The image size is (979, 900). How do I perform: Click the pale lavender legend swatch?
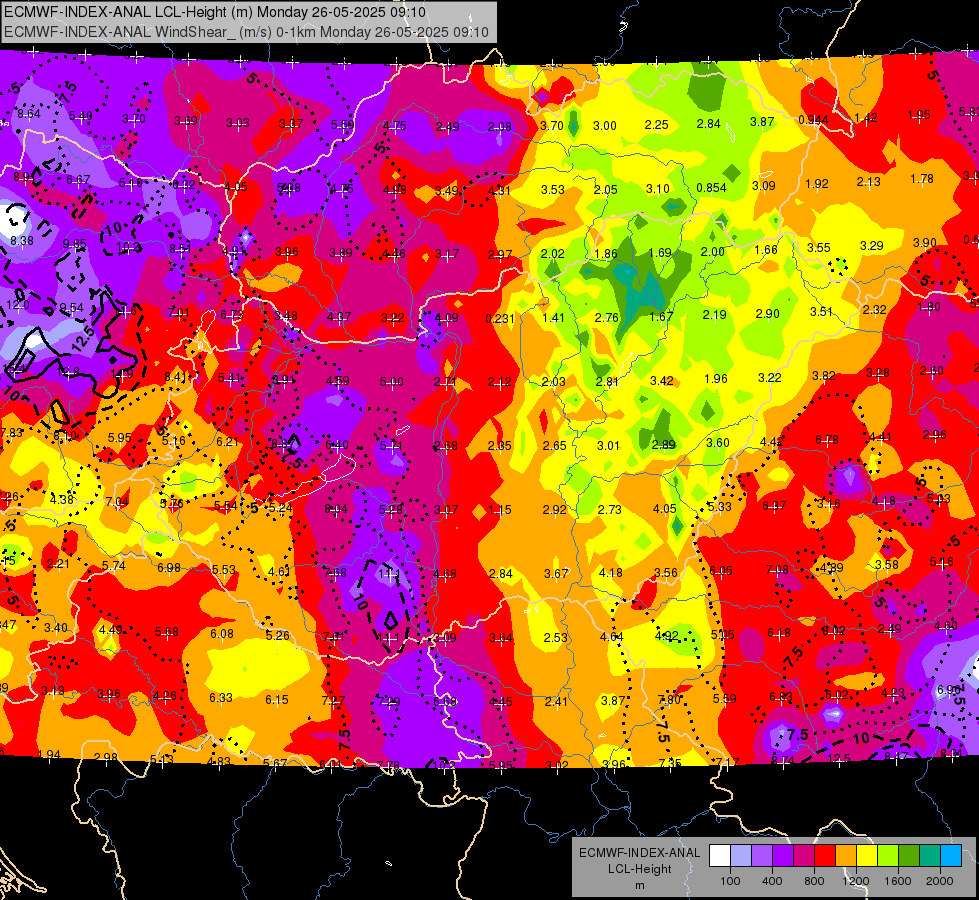(x=740, y=856)
